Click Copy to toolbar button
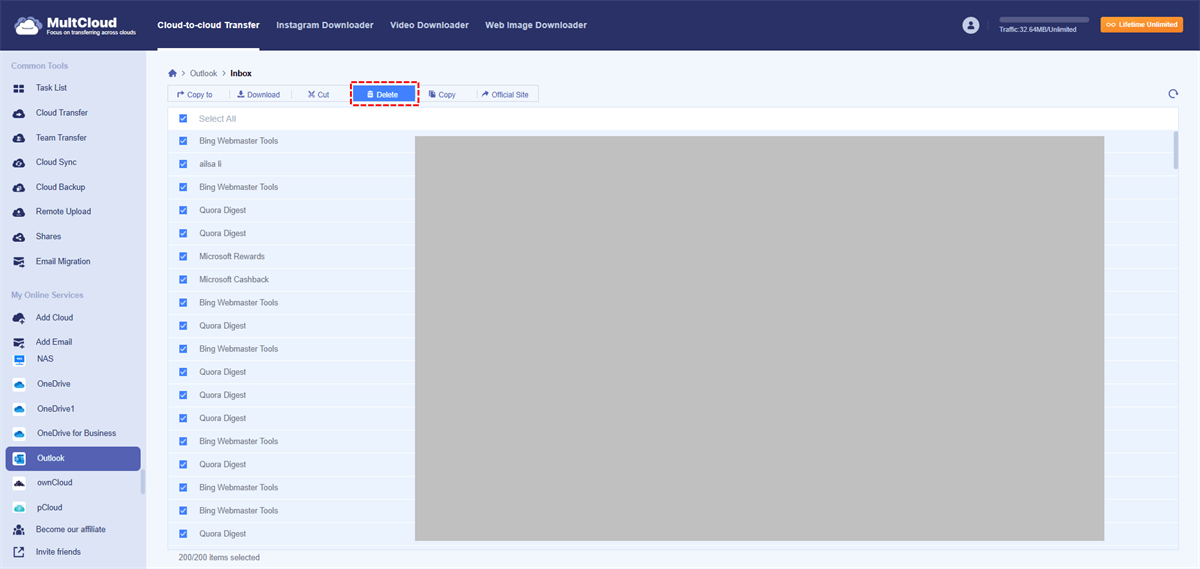 coord(194,94)
